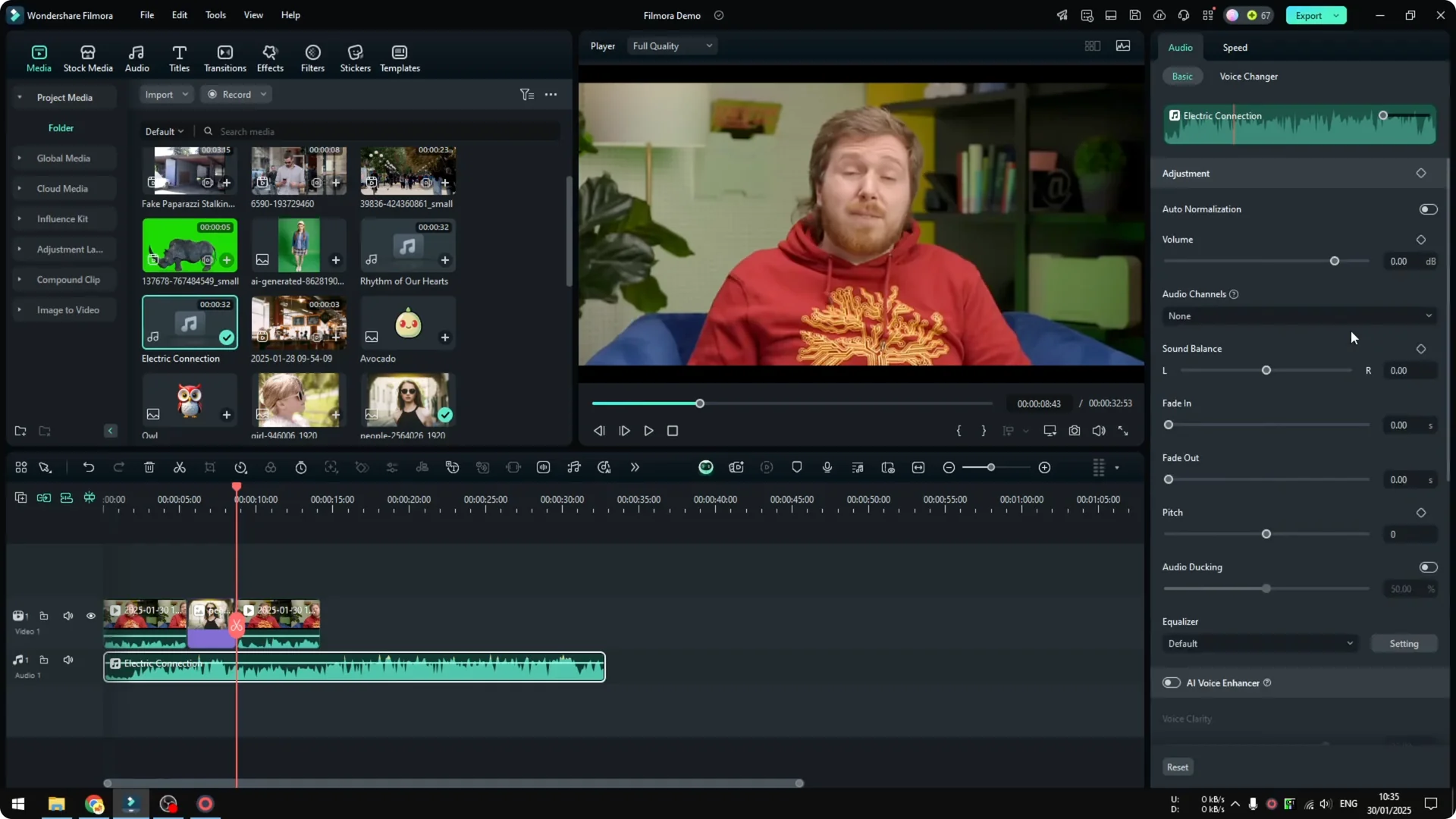Click the split (scissors) tool in the timeline toolbar

pos(179,467)
